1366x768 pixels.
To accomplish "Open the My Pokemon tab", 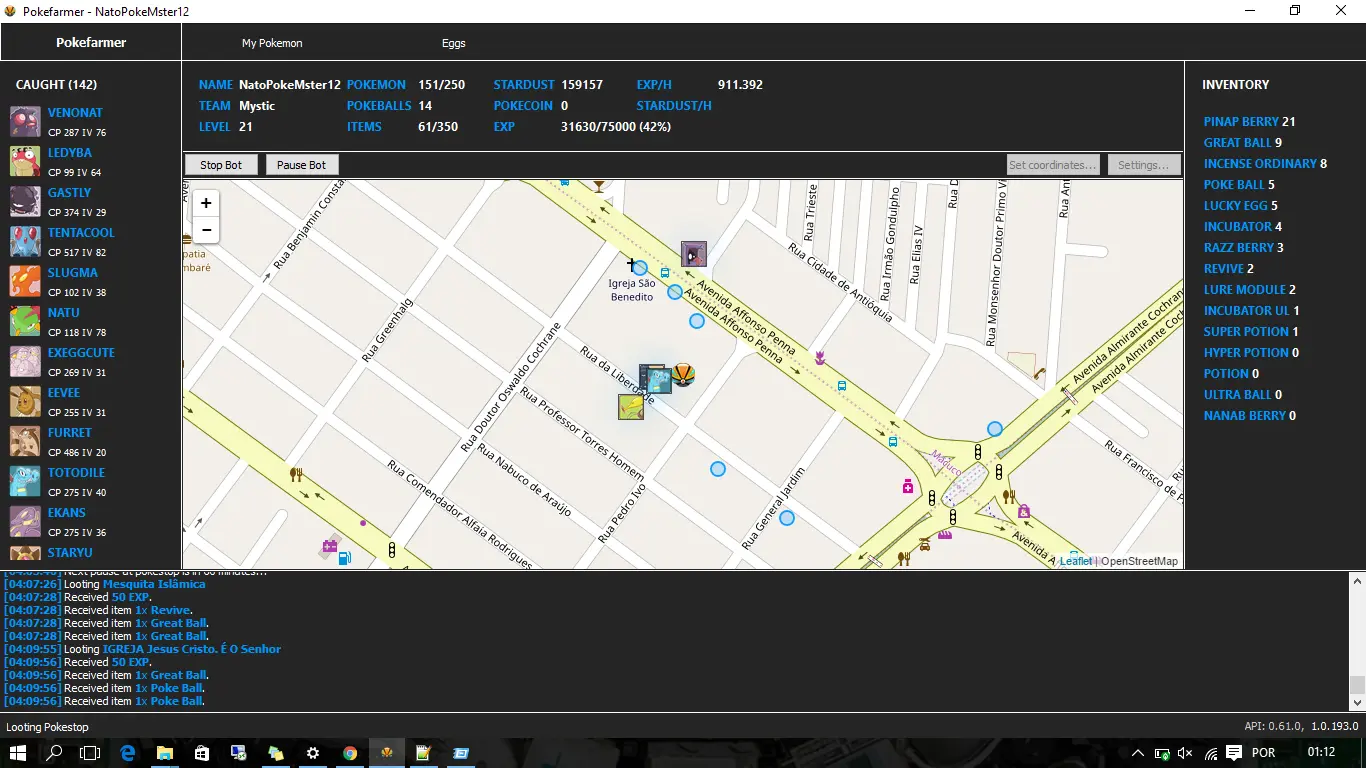I will 272,43.
